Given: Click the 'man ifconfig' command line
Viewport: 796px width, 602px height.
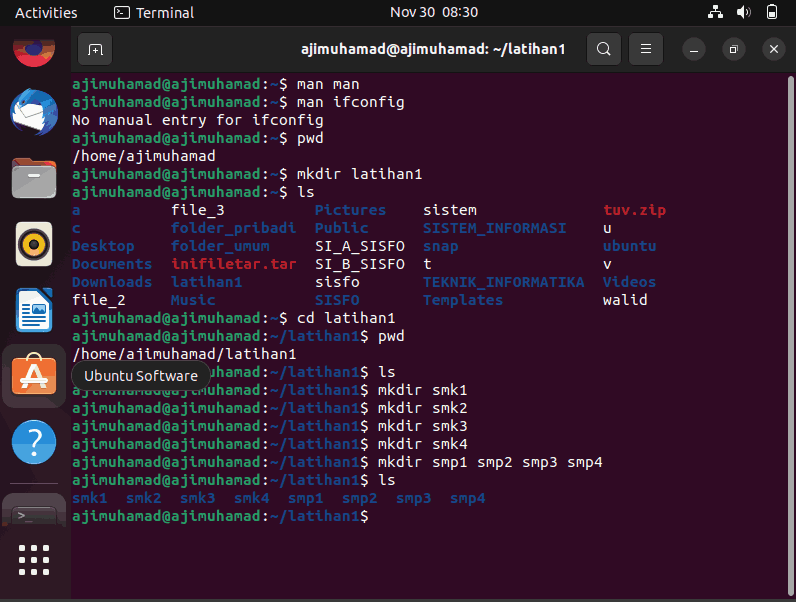Looking at the screenshot, I should point(351,102).
